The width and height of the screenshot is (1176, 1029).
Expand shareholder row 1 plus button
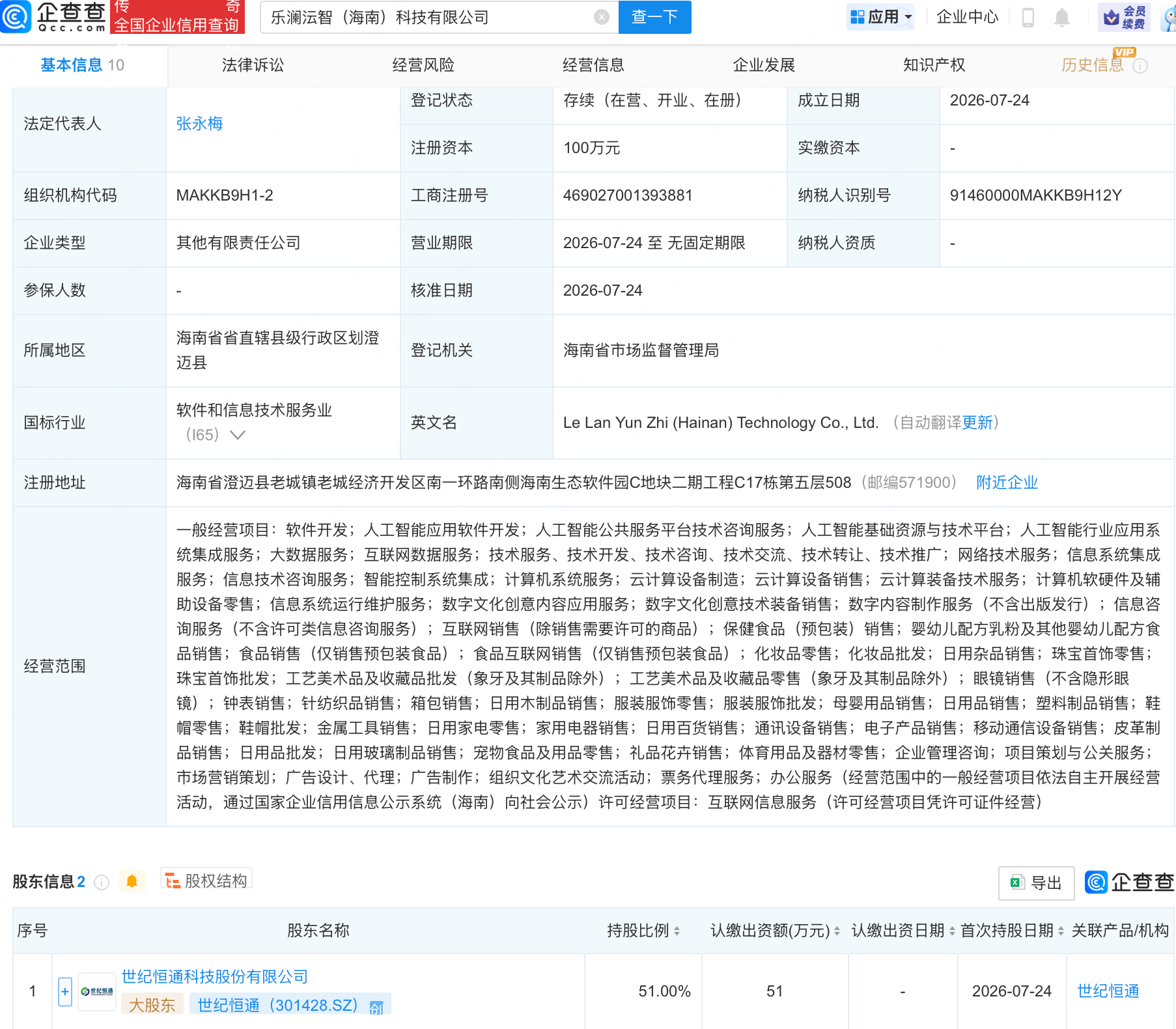point(65,992)
